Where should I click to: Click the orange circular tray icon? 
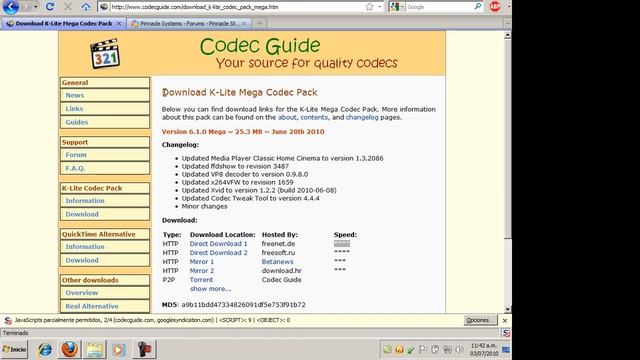coord(399,350)
